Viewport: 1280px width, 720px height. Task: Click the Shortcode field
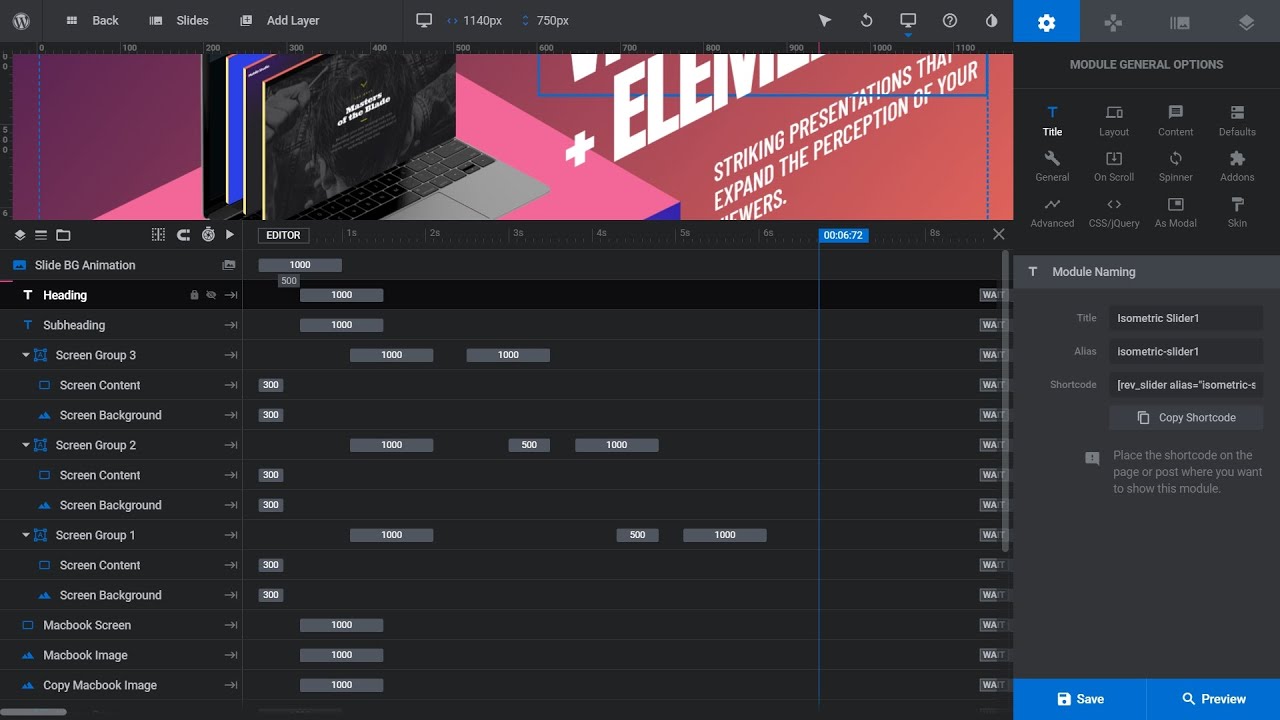(x=1186, y=385)
